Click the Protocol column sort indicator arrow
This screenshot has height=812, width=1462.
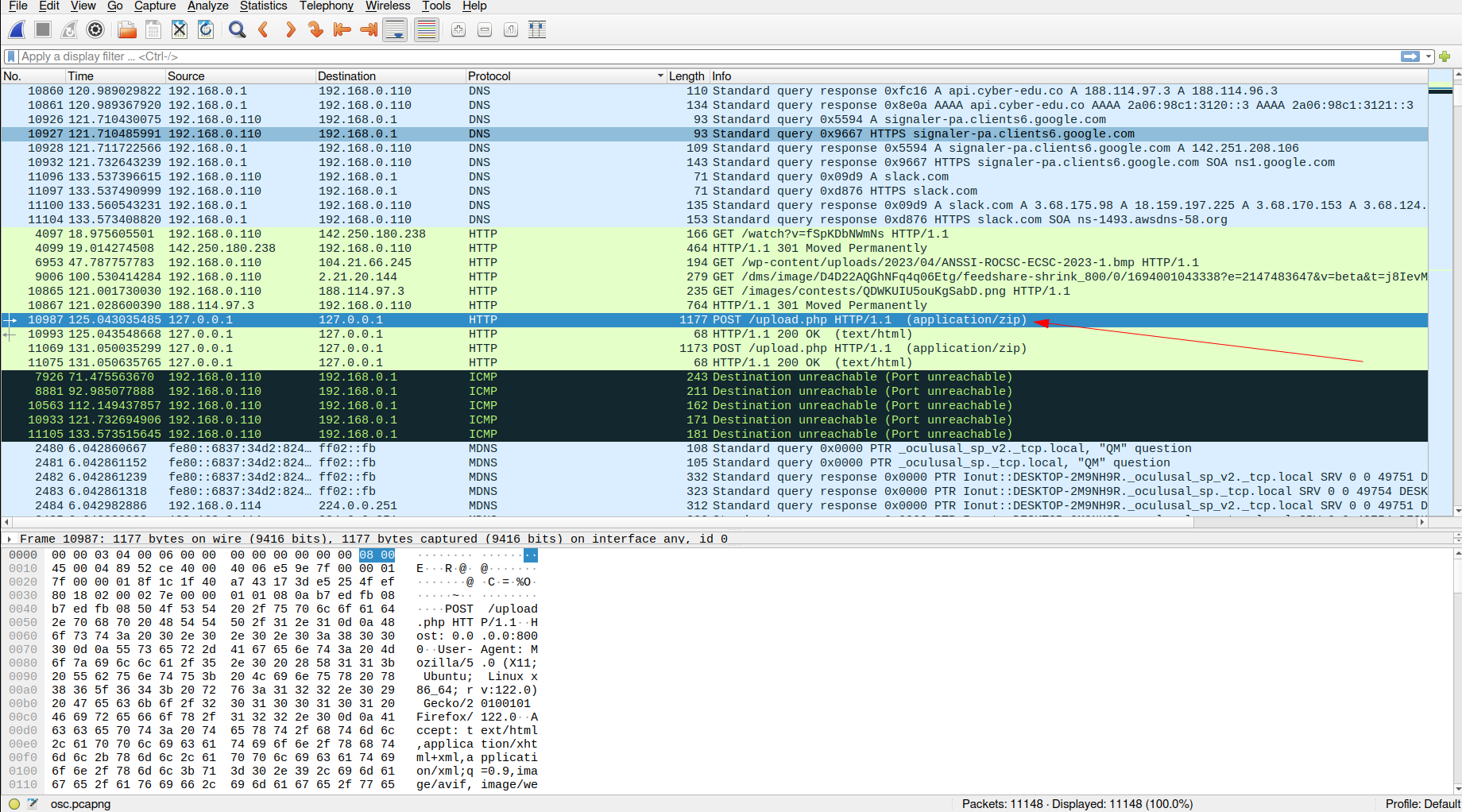(x=660, y=76)
